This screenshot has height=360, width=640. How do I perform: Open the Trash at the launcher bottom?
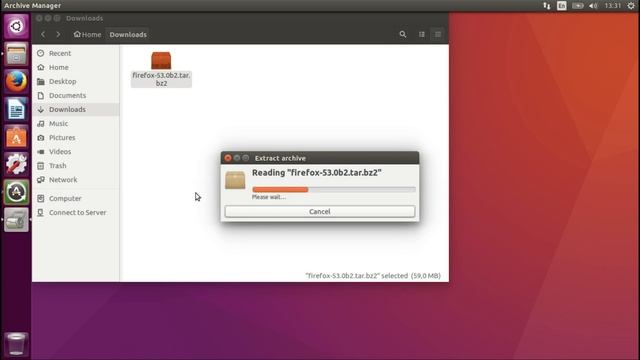point(16,344)
